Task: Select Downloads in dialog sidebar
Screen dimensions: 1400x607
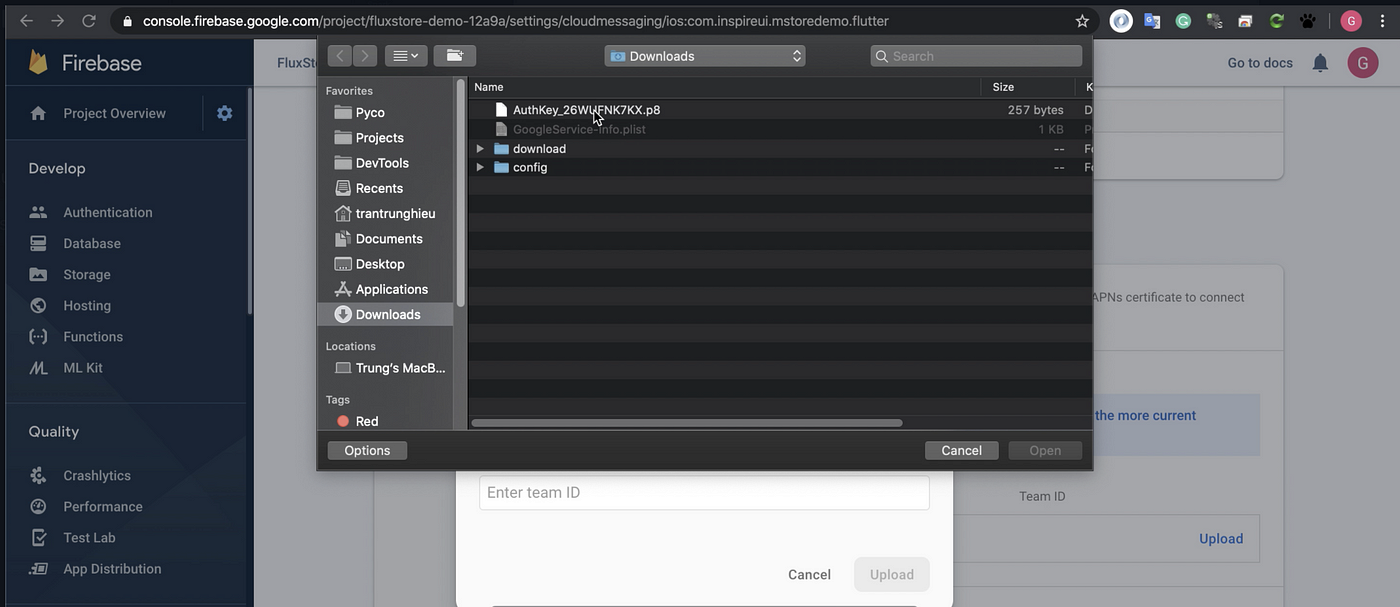Action: click(385, 314)
